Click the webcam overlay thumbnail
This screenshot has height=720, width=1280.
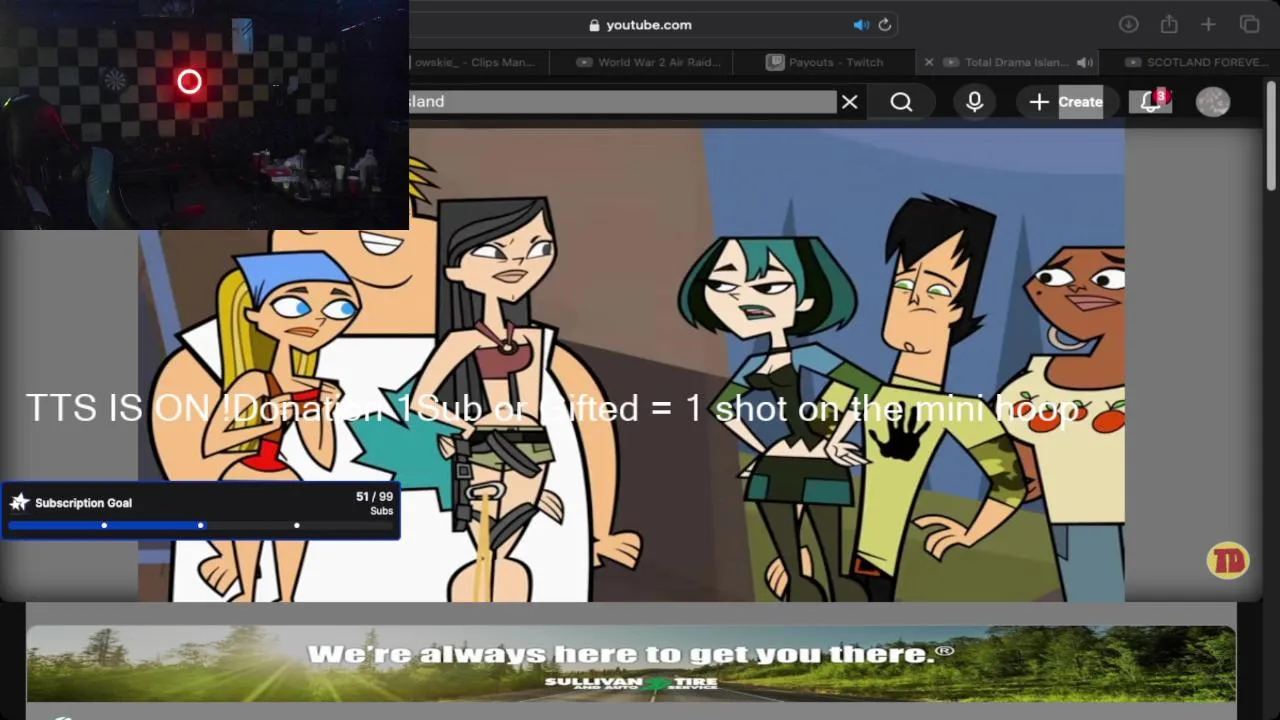tap(204, 115)
